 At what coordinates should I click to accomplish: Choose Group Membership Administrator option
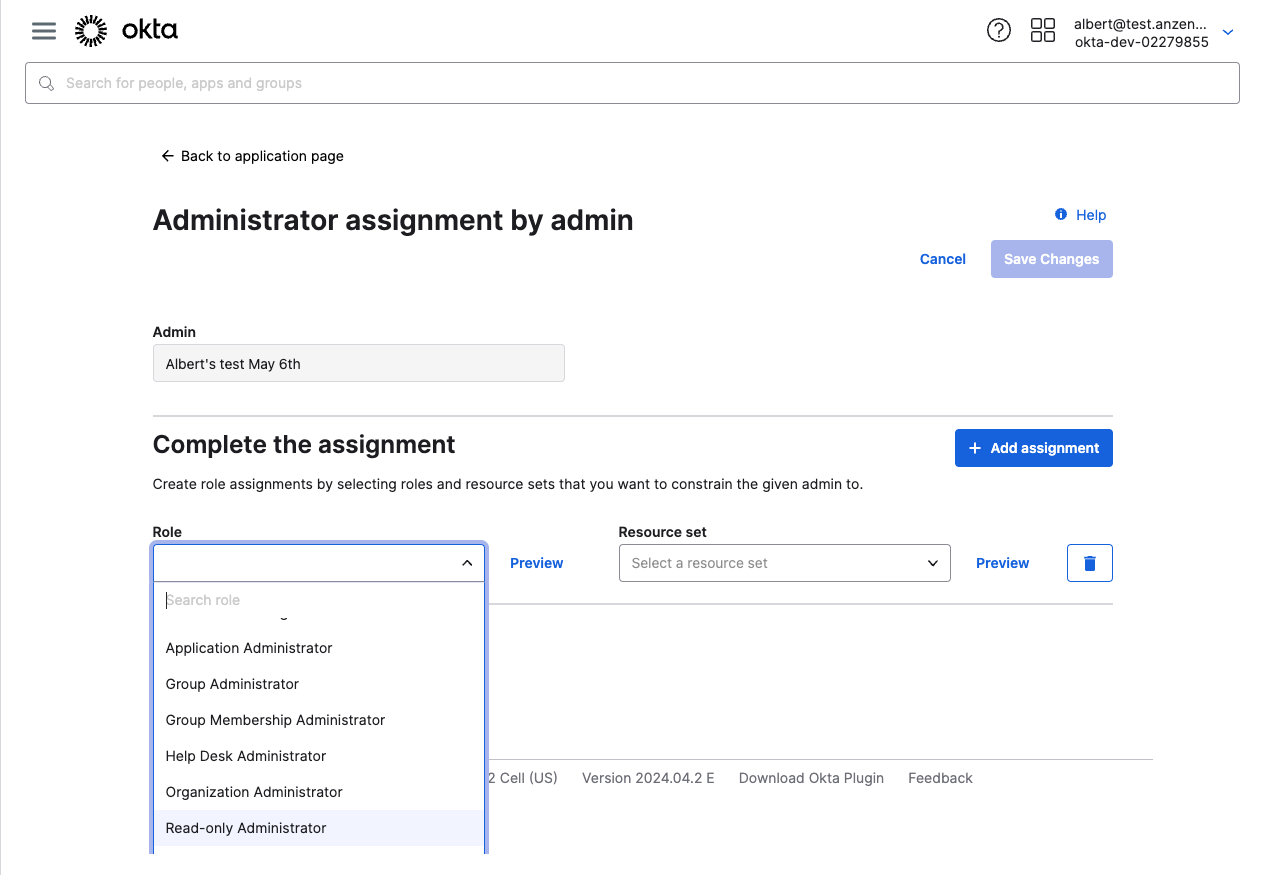click(275, 720)
